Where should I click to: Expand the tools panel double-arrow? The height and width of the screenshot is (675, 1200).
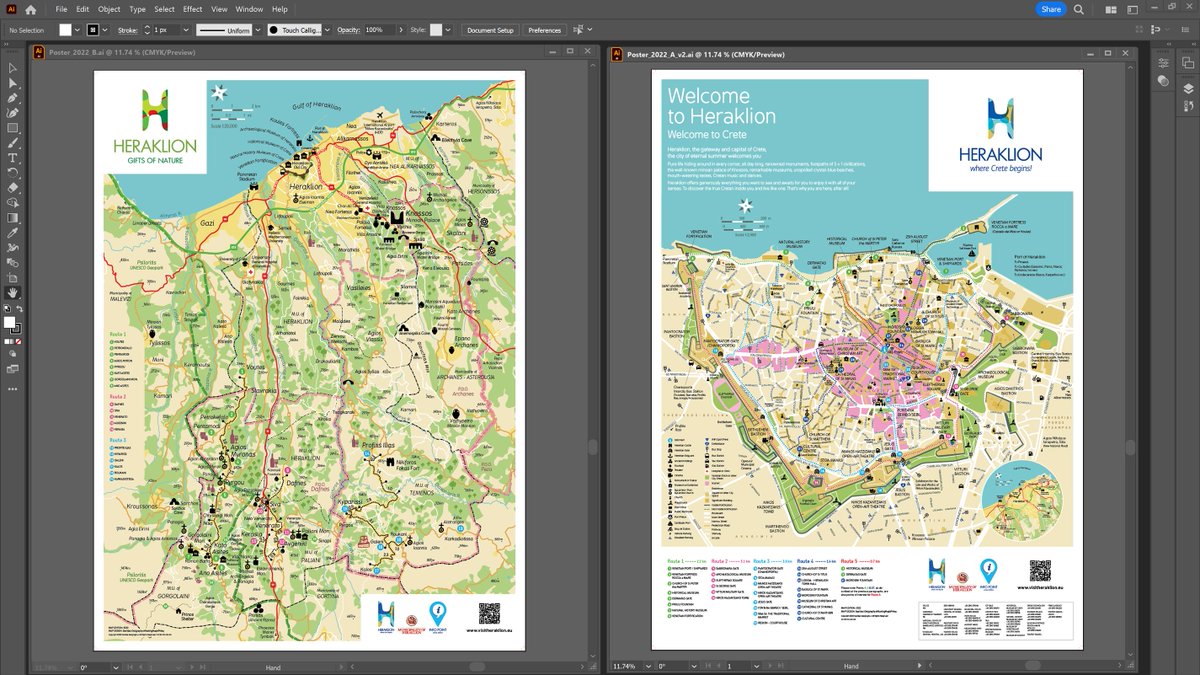click(5, 46)
